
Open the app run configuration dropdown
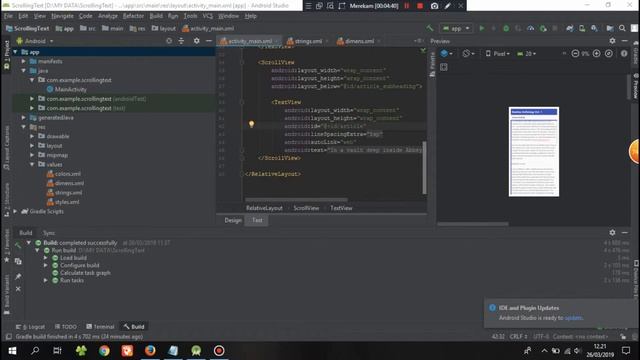point(456,28)
